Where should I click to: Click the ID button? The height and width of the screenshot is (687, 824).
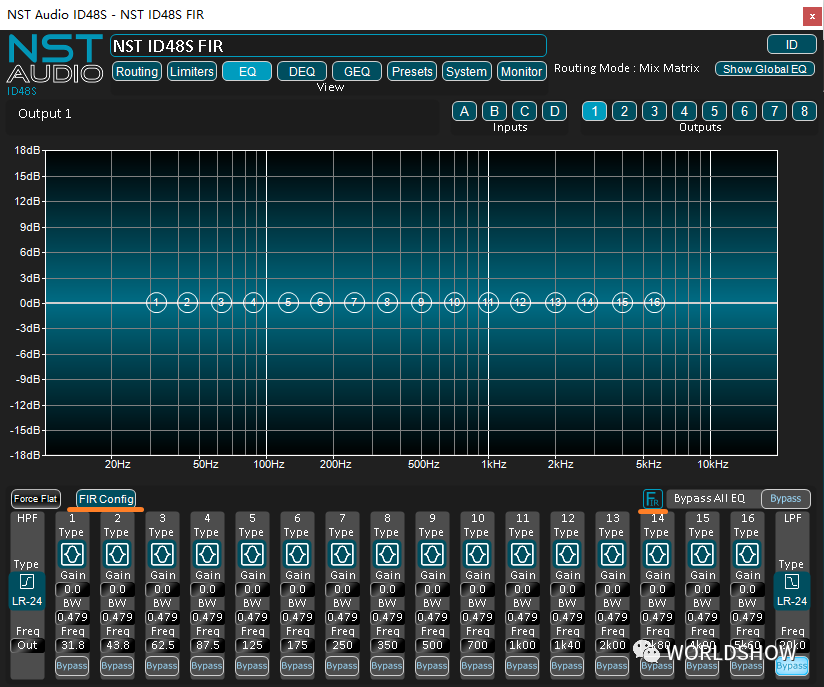tap(791, 45)
